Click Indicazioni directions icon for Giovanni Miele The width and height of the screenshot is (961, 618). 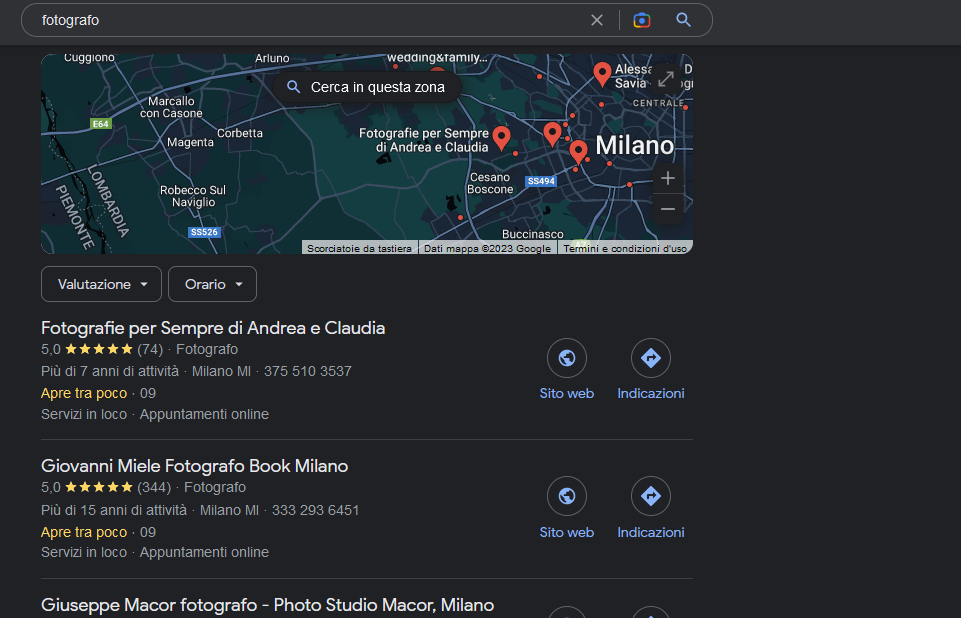(x=650, y=496)
